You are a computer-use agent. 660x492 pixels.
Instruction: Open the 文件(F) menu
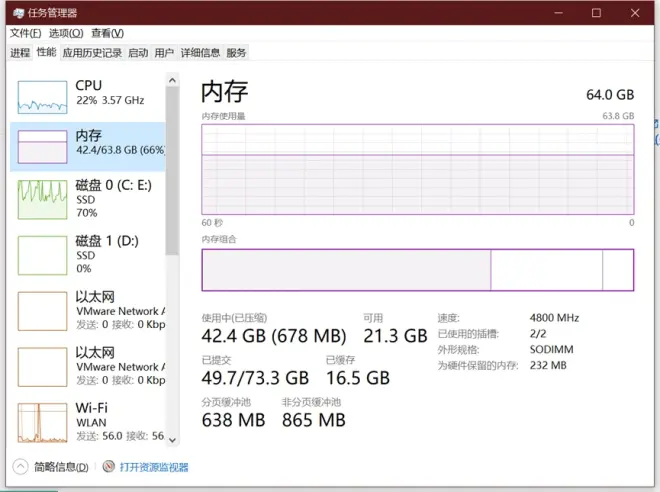[25, 33]
